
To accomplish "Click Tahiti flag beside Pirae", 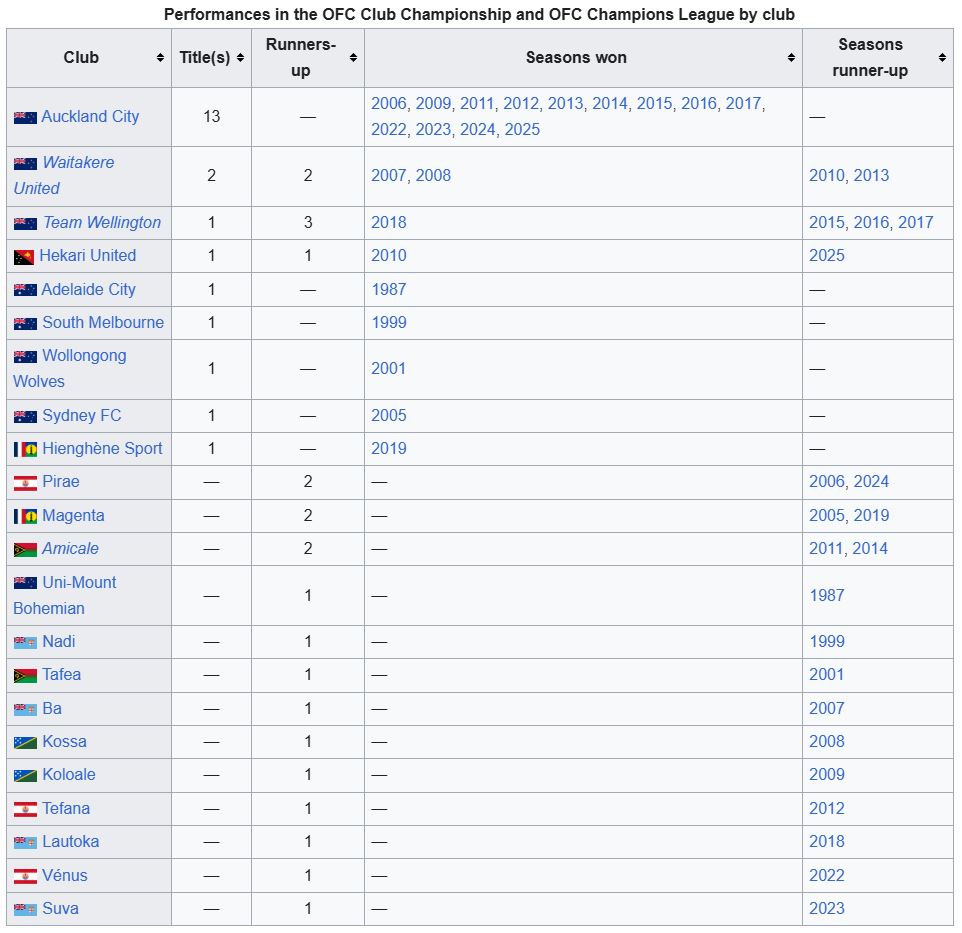I will (25, 483).
